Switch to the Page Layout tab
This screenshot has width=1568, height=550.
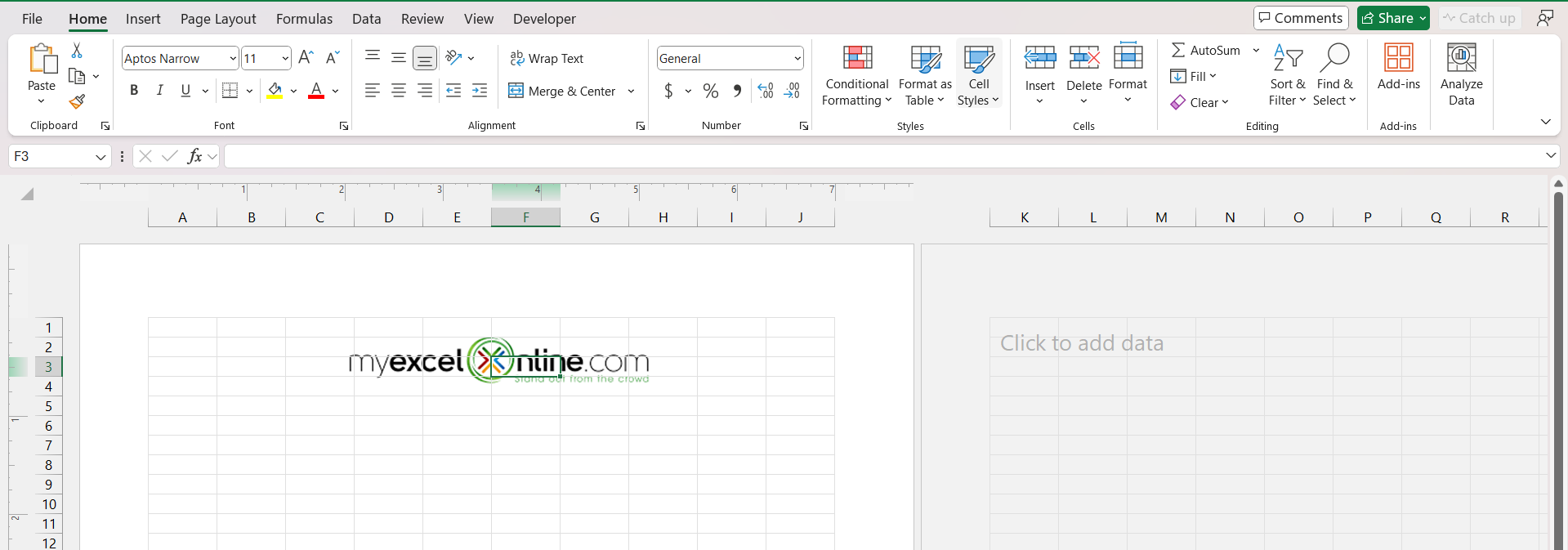click(x=218, y=19)
